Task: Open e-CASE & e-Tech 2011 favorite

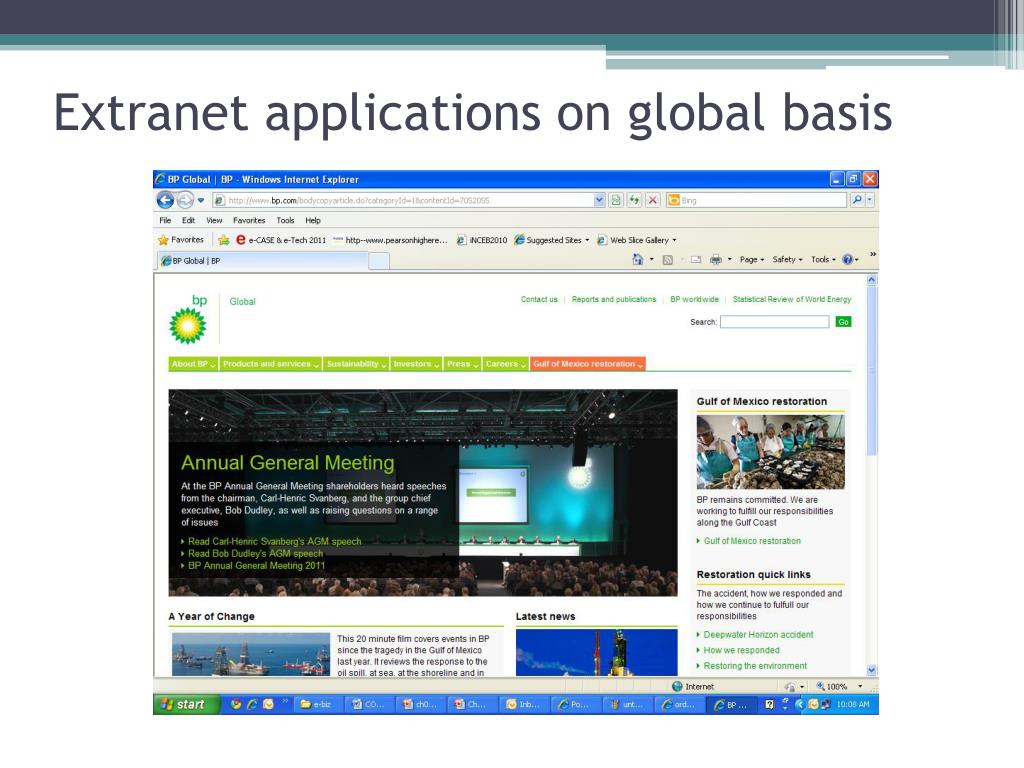Action: point(281,240)
